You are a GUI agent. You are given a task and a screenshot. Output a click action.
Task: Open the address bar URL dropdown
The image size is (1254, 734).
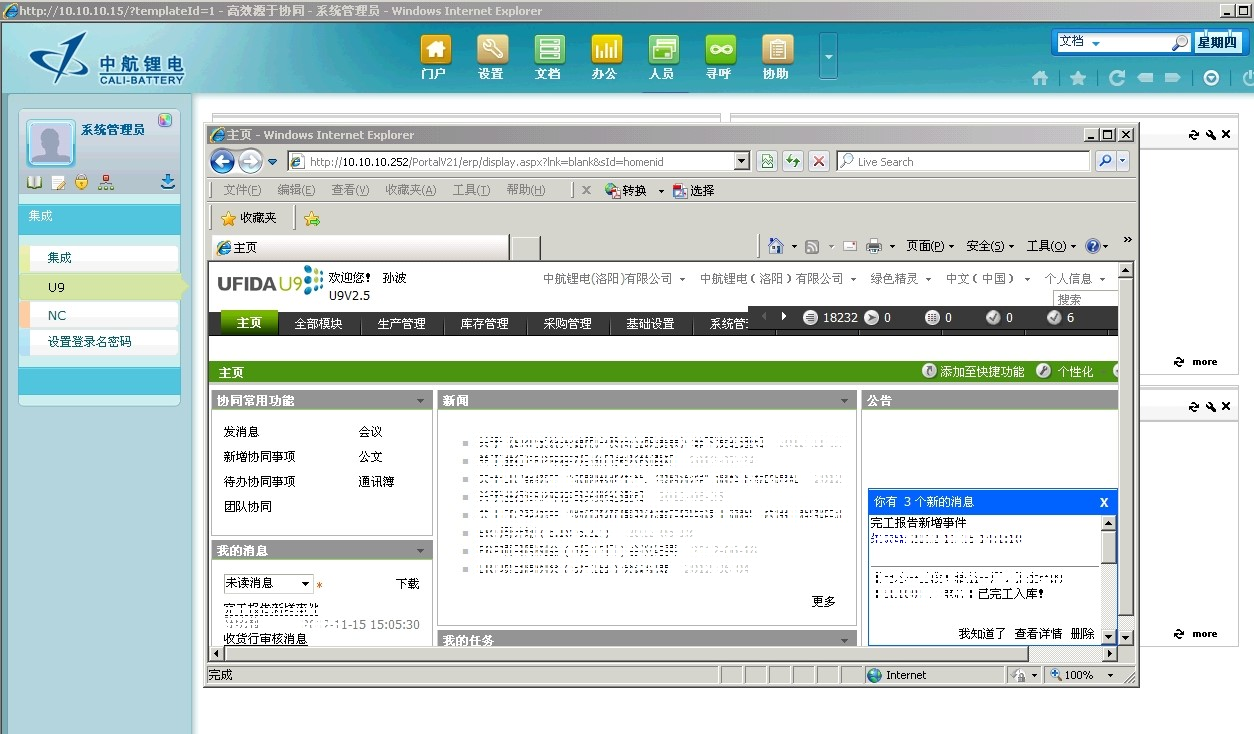[741, 161]
